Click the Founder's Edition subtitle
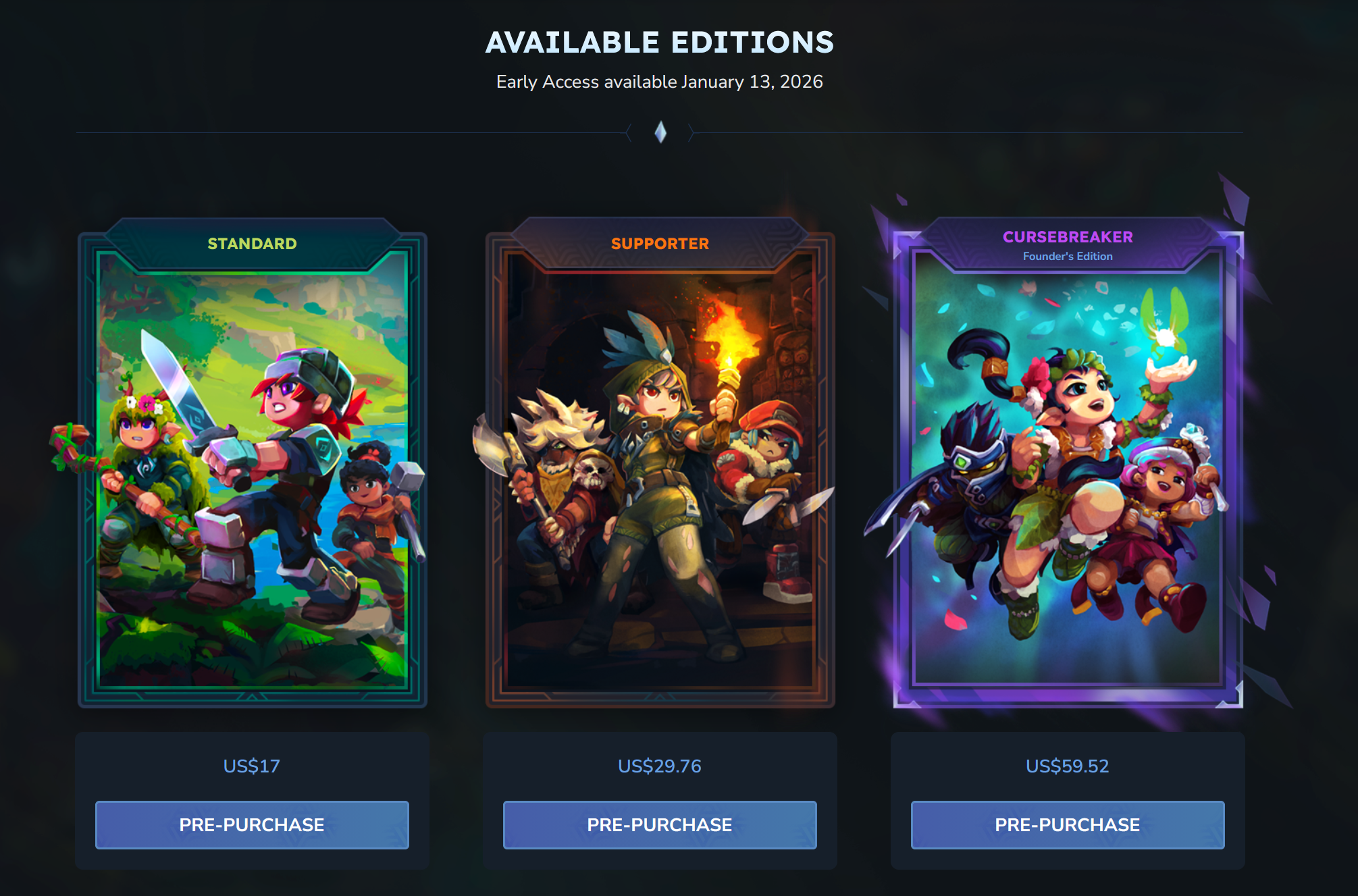Screen dimensions: 1358x896 pyautogui.click(x=1068, y=257)
